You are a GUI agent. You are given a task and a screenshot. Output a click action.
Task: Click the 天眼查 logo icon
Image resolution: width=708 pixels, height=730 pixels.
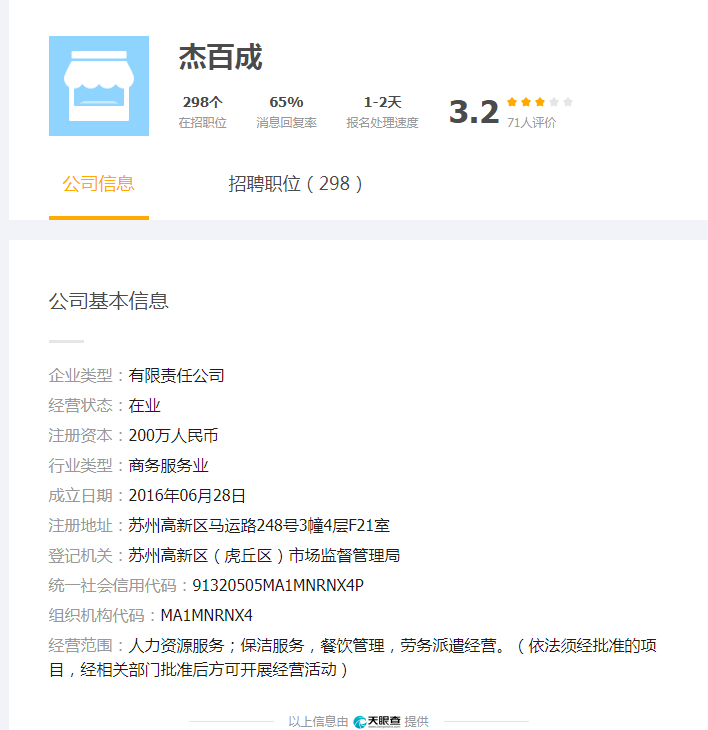377,722
